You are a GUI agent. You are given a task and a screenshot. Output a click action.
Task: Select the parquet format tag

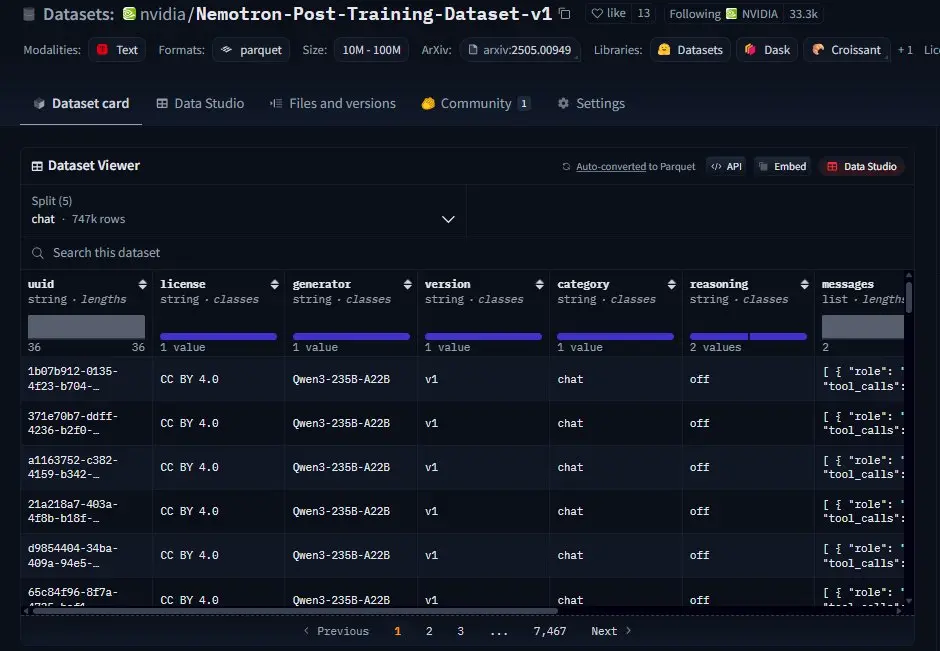coord(251,50)
